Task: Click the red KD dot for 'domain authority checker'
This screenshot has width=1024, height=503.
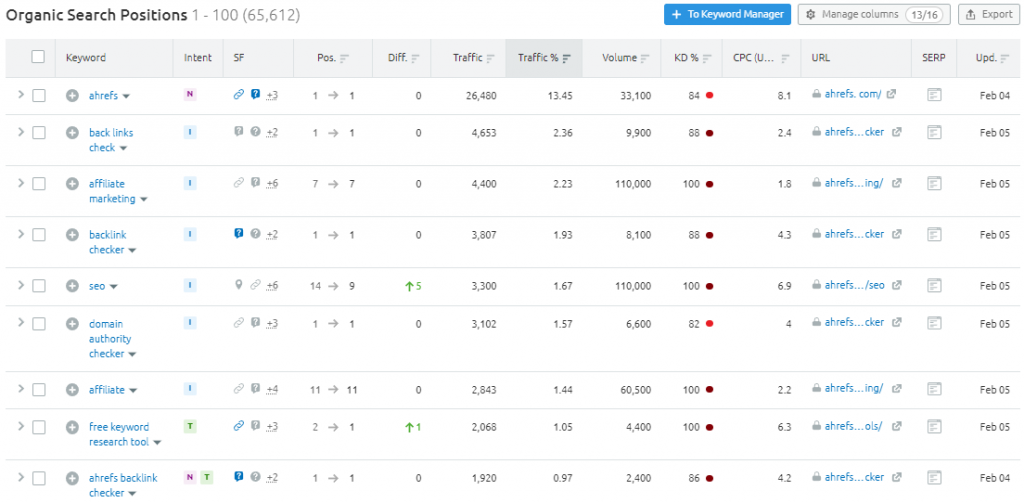Action: pos(709,323)
